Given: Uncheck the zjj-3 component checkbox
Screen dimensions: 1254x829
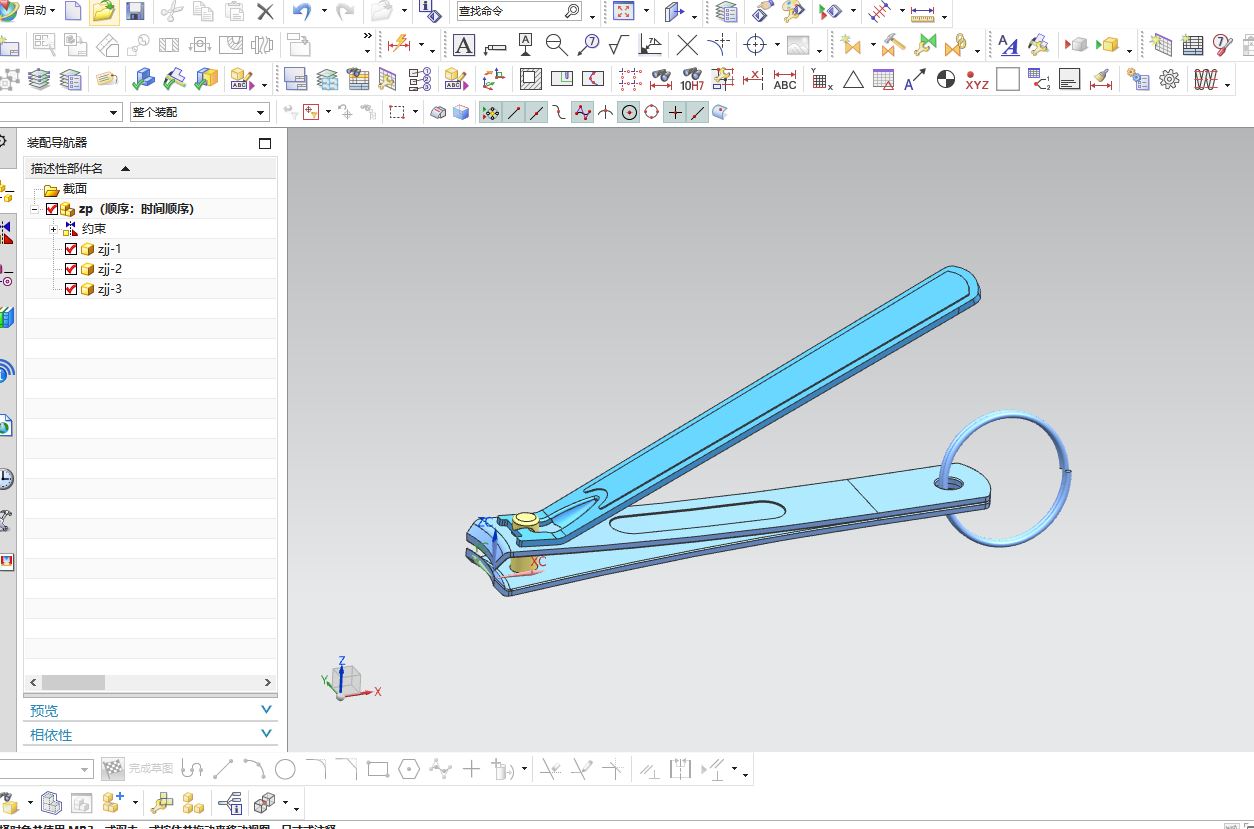Looking at the screenshot, I should pyautogui.click(x=71, y=289).
